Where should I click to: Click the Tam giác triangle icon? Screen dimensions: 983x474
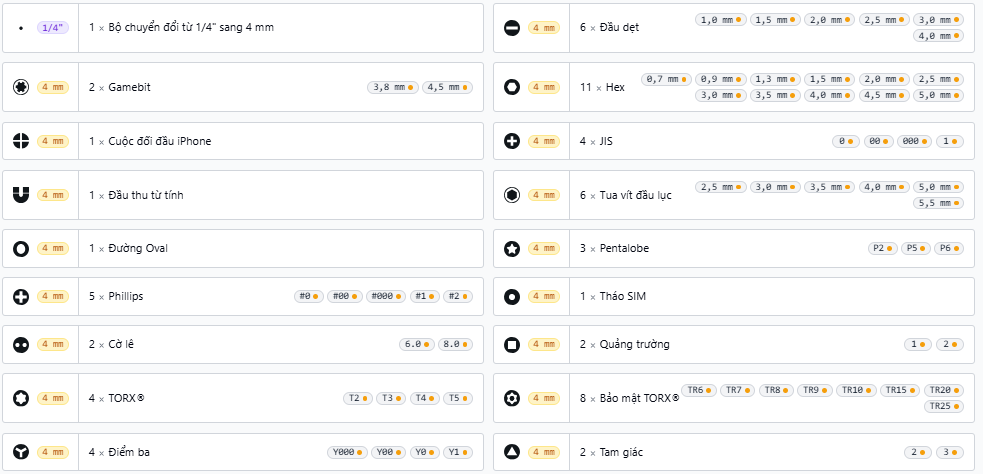tap(512, 452)
